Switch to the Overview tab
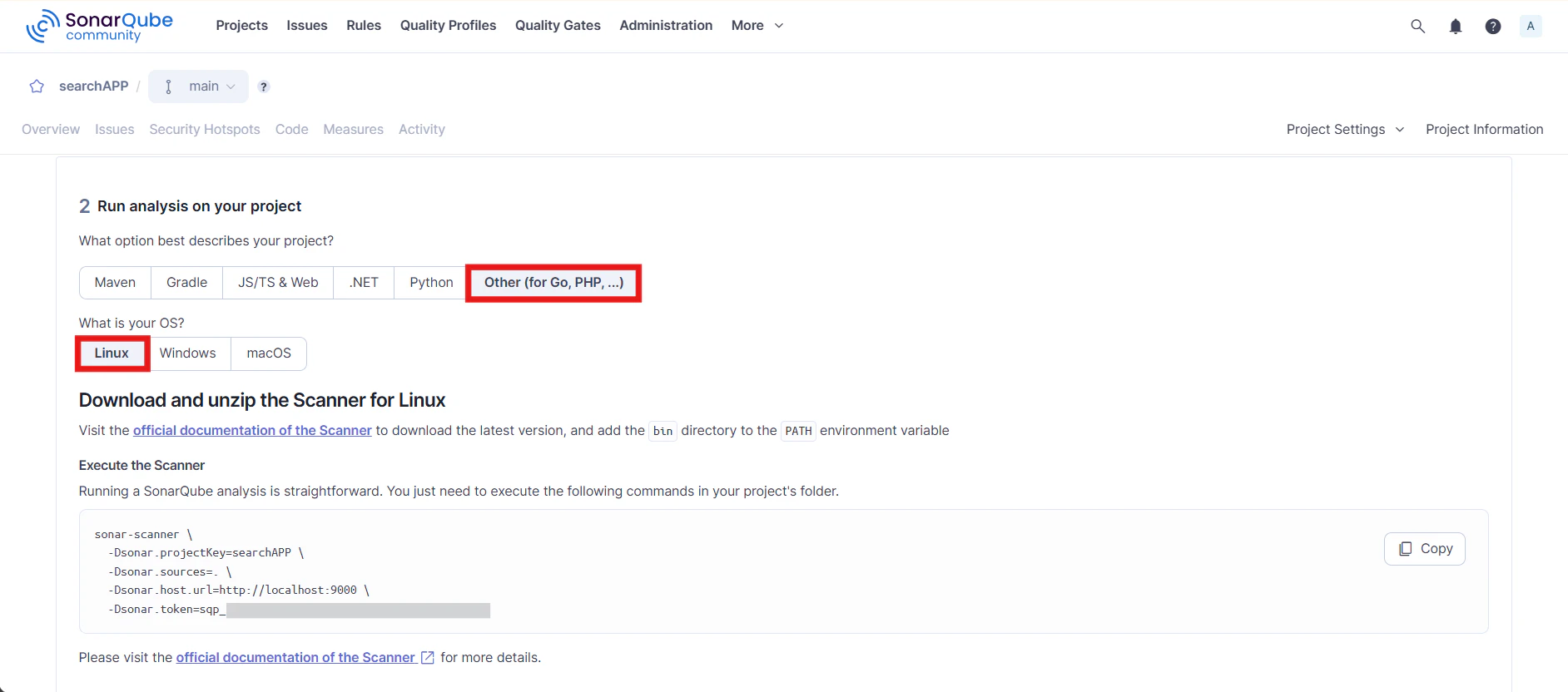The image size is (1568, 692). [51, 130]
